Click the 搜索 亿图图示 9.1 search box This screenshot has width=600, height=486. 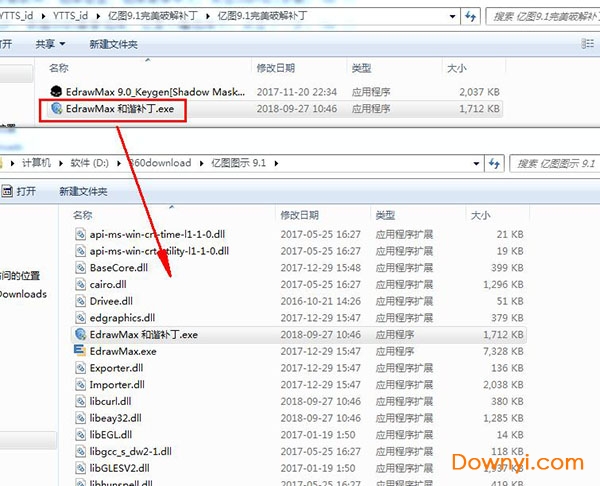pyautogui.click(x=555, y=164)
